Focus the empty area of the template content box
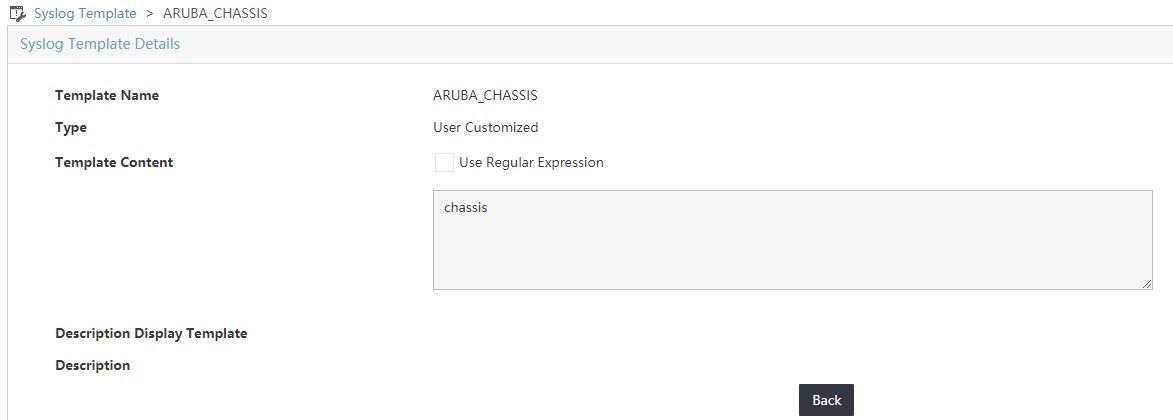The width and height of the screenshot is (1173, 420). tap(790, 250)
